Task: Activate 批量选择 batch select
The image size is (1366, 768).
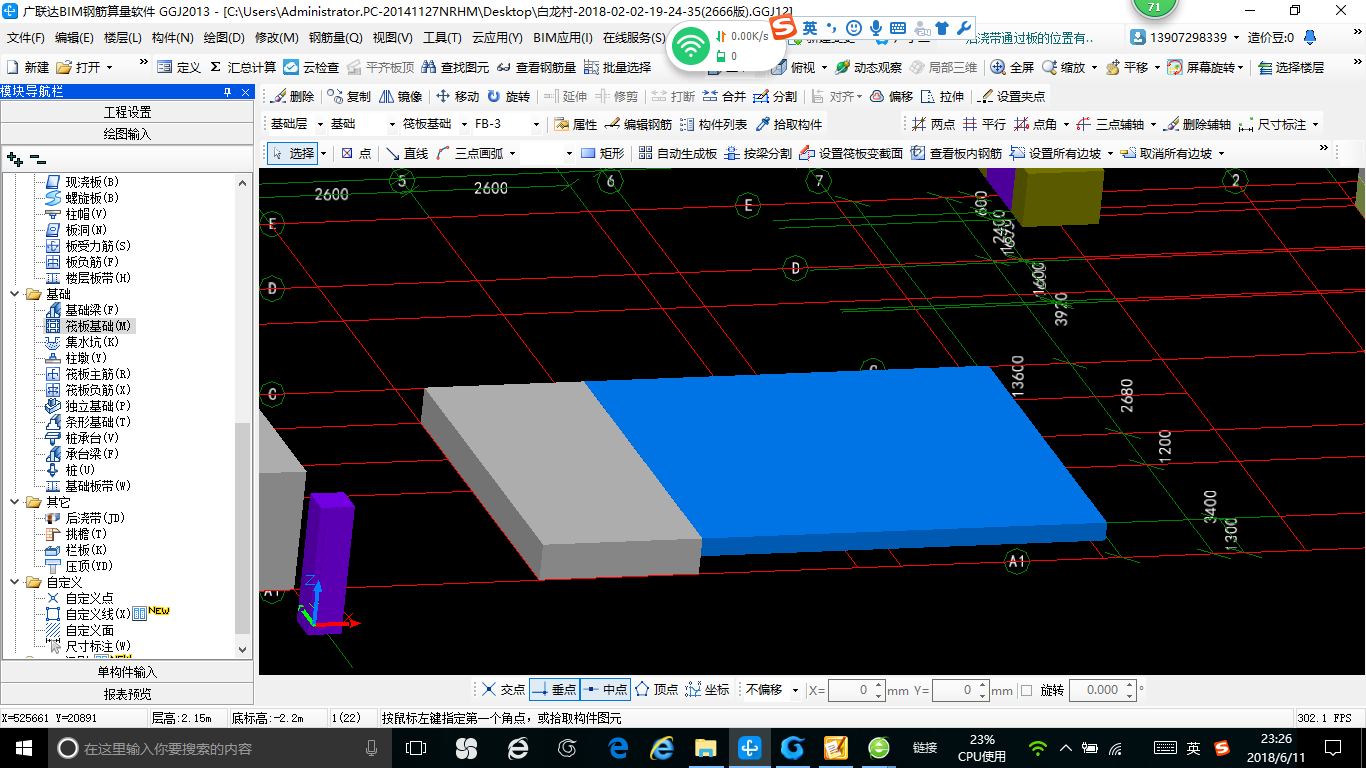Action: [617, 67]
